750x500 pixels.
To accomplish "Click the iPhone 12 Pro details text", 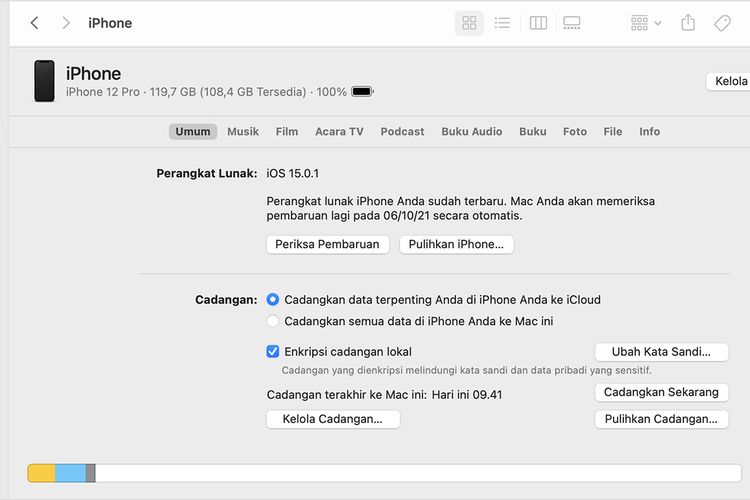I will tap(206, 92).
